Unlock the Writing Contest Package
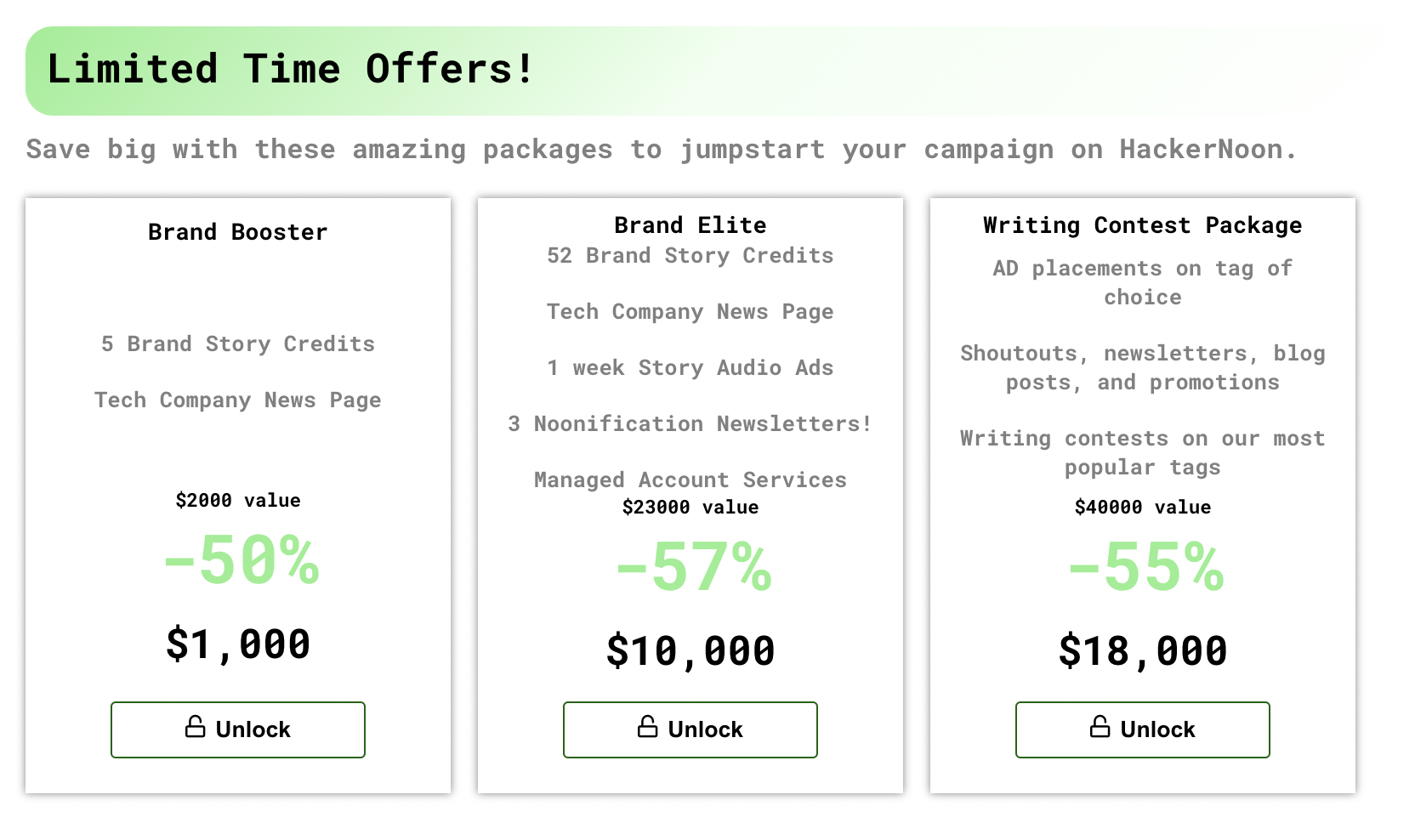The width and height of the screenshot is (1415, 840). point(1143,729)
